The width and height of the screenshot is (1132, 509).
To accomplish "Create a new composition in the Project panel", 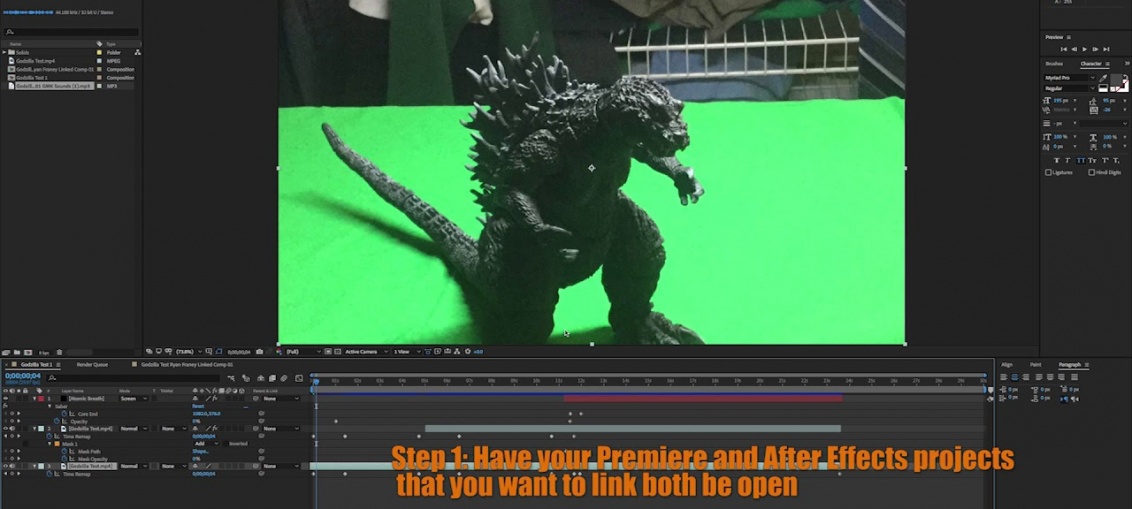I will click(28, 352).
